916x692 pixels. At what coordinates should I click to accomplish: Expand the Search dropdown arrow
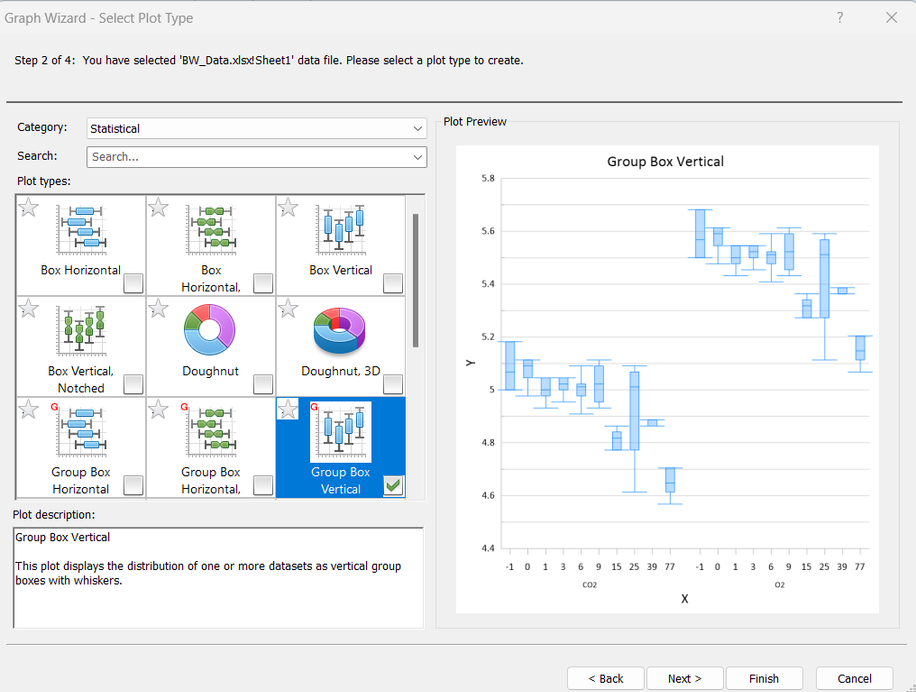click(x=417, y=157)
